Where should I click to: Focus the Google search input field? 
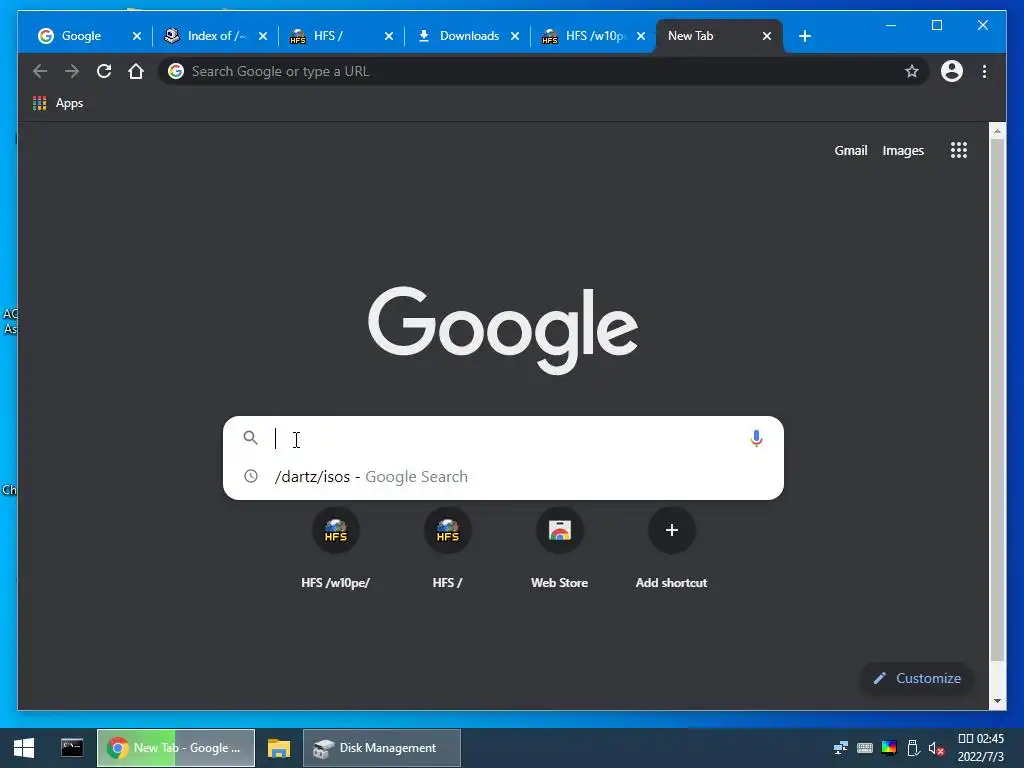tap(503, 438)
